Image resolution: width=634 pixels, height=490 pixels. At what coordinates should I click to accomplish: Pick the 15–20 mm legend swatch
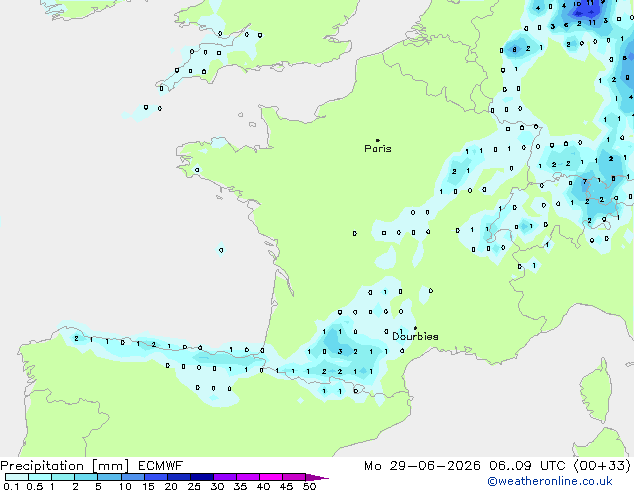click(155, 477)
